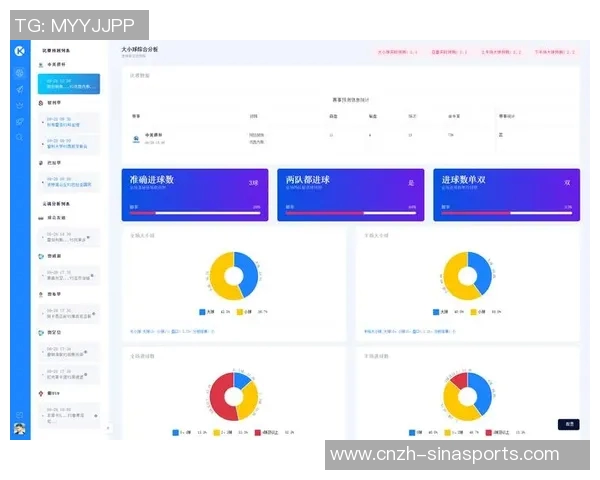Screen dimensions: 600x480
Task: Open the match card timed 14:30
Action: click(69, 237)
